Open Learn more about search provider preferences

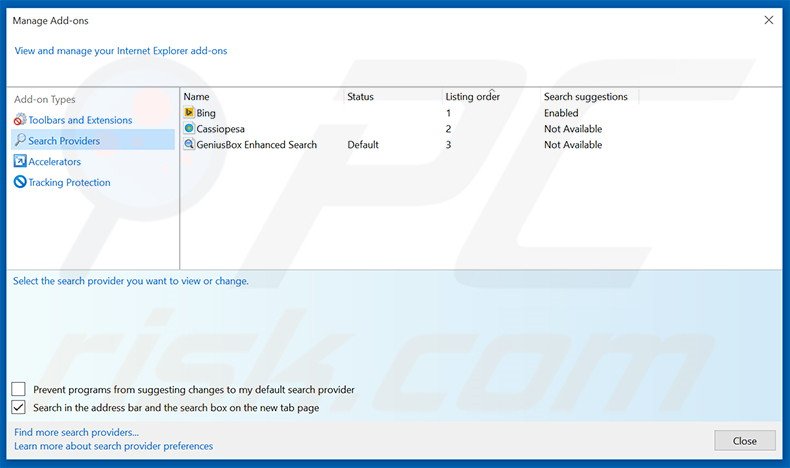(113, 446)
